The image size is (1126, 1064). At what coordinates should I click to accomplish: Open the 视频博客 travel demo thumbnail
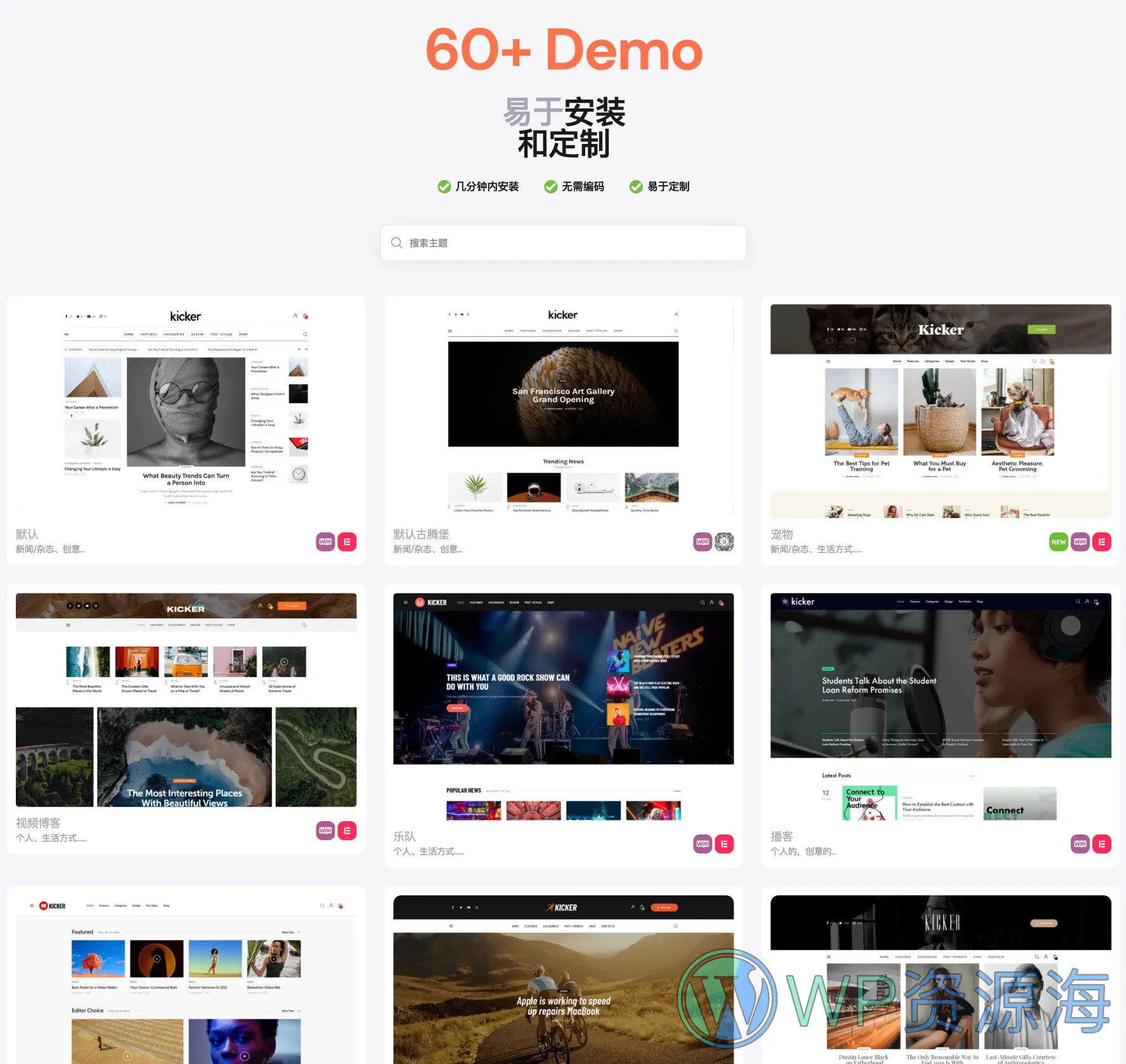(186, 700)
